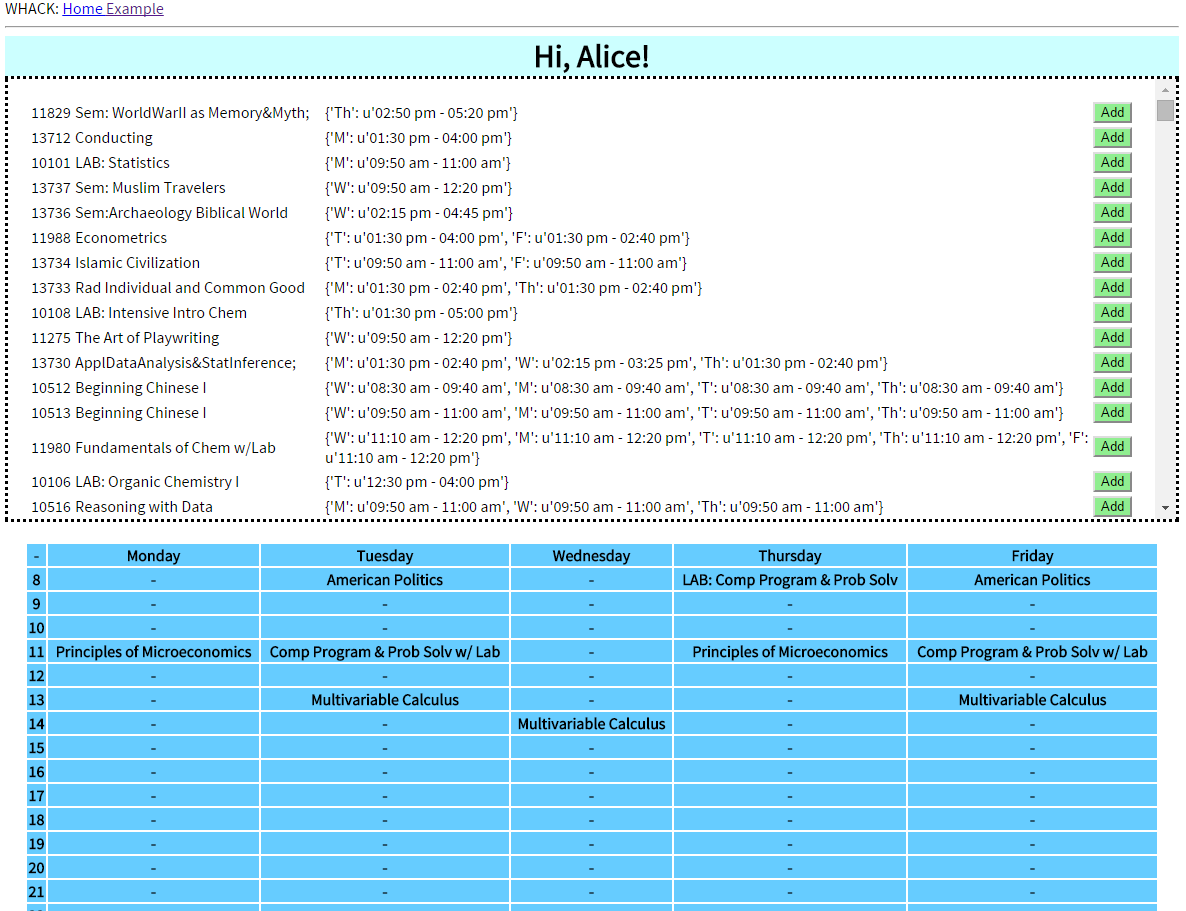Image resolution: width=1186 pixels, height=911 pixels.
Task: Click Tuesday's Multivariable Calculus cell
Action: click(x=385, y=700)
